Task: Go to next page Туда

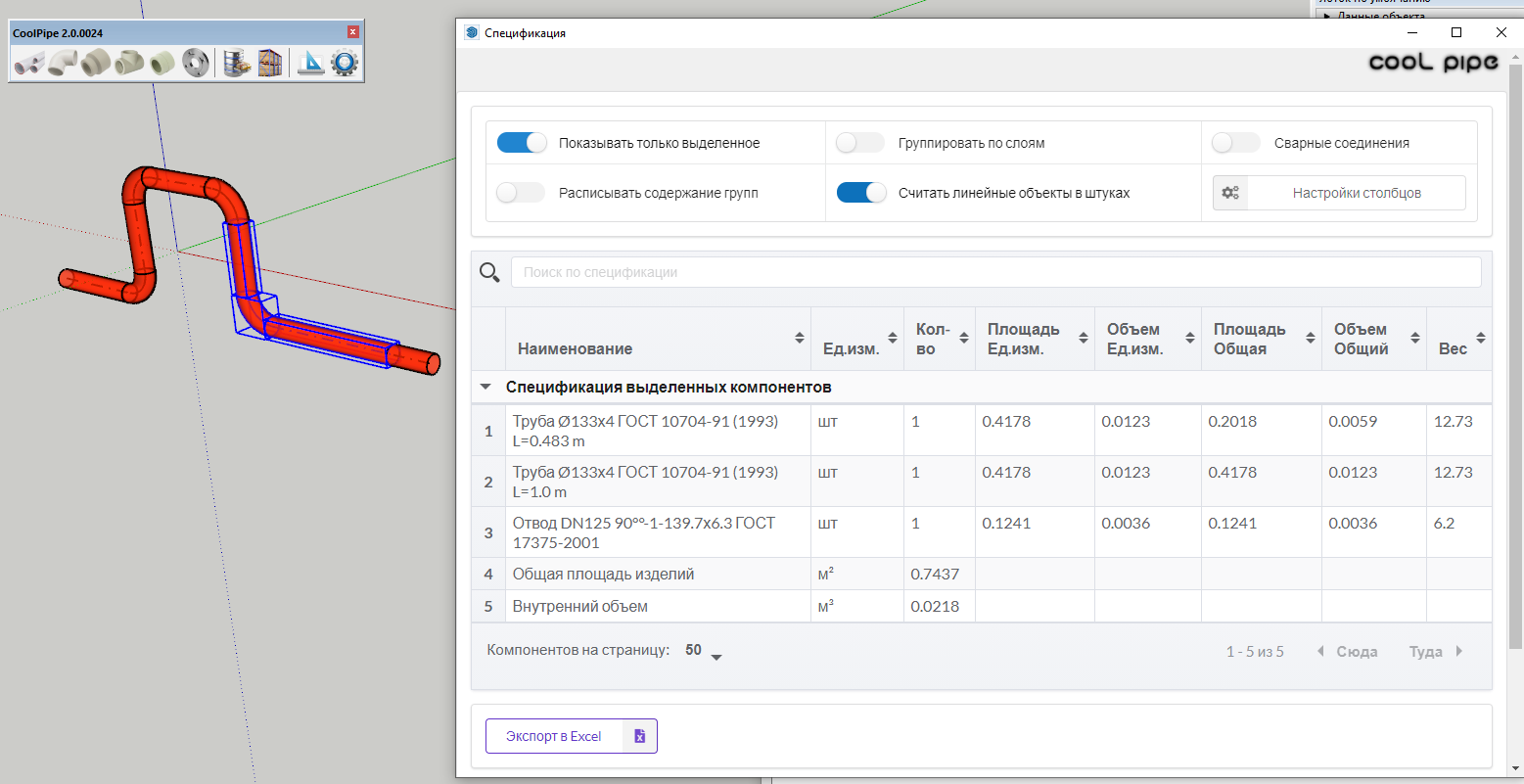Action: [x=1436, y=651]
